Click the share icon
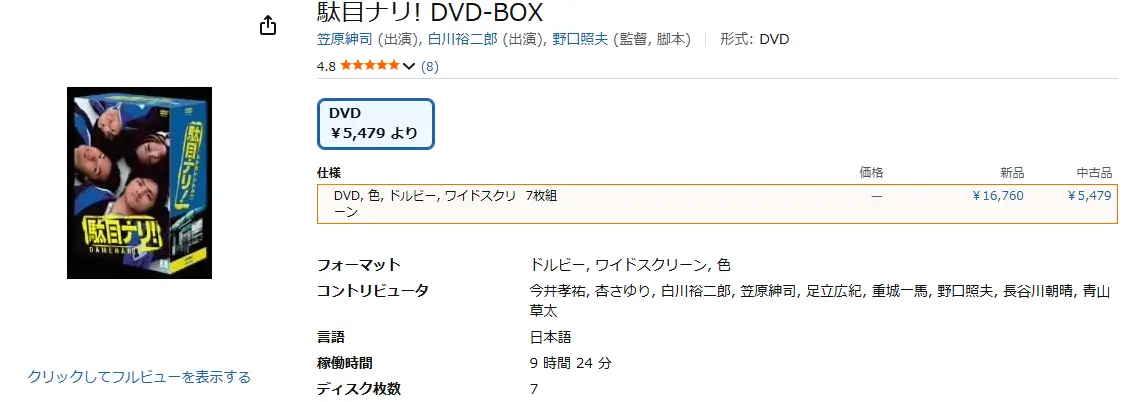This screenshot has width=1129, height=402. point(268,26)
